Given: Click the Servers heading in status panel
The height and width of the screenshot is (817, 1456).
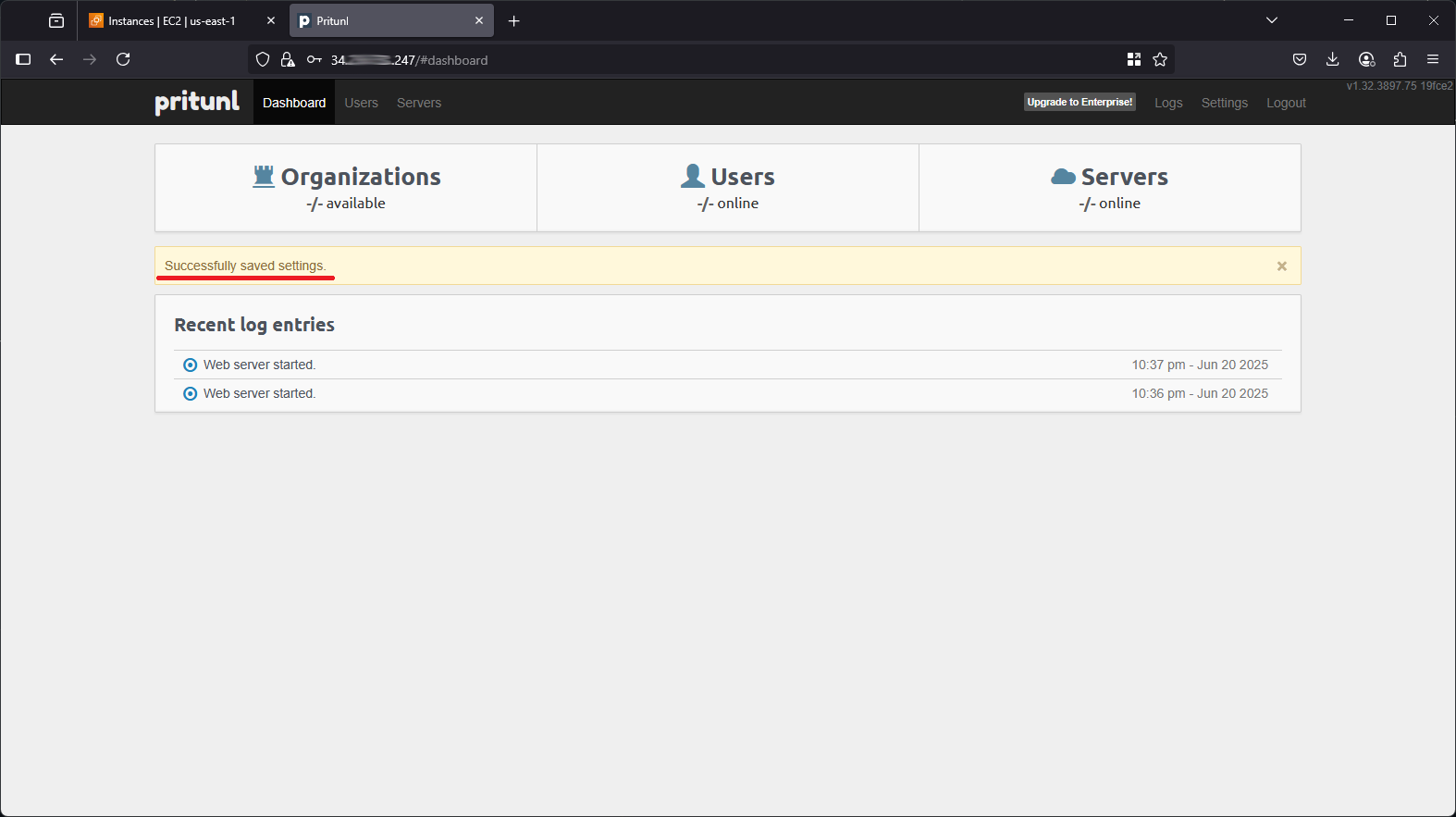Looking at the screenshot, I should [1125, 177].
